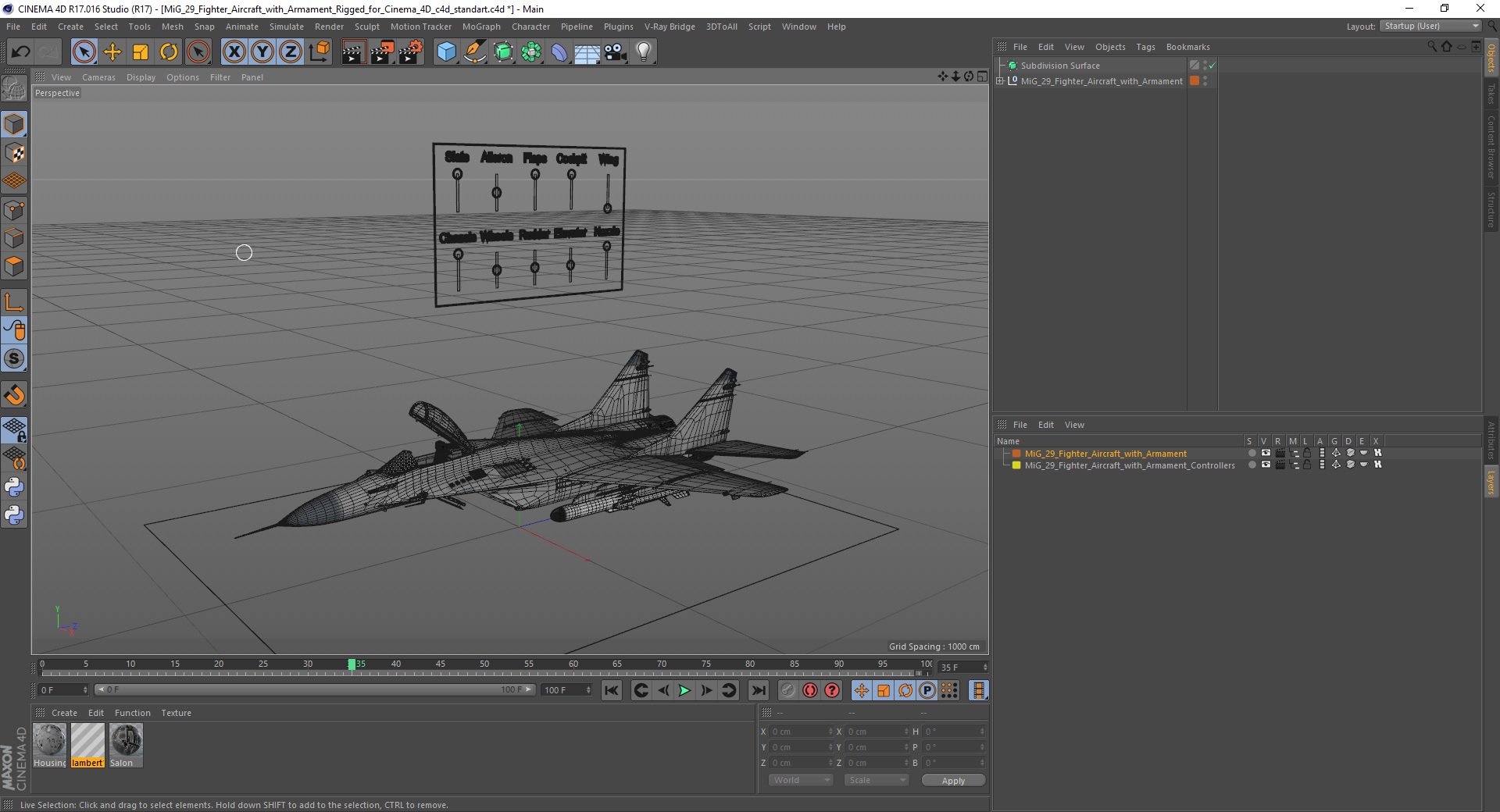Viewport: 1500px width, 812px height.
Task: Open the Deformer bend icon
Action: pyautogui.click(x=559, y=52)
